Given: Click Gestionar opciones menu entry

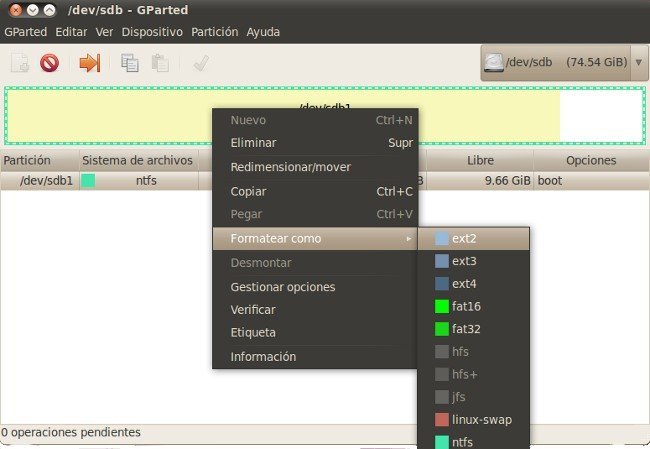Looking at the screenshot, I should point(282,287).
